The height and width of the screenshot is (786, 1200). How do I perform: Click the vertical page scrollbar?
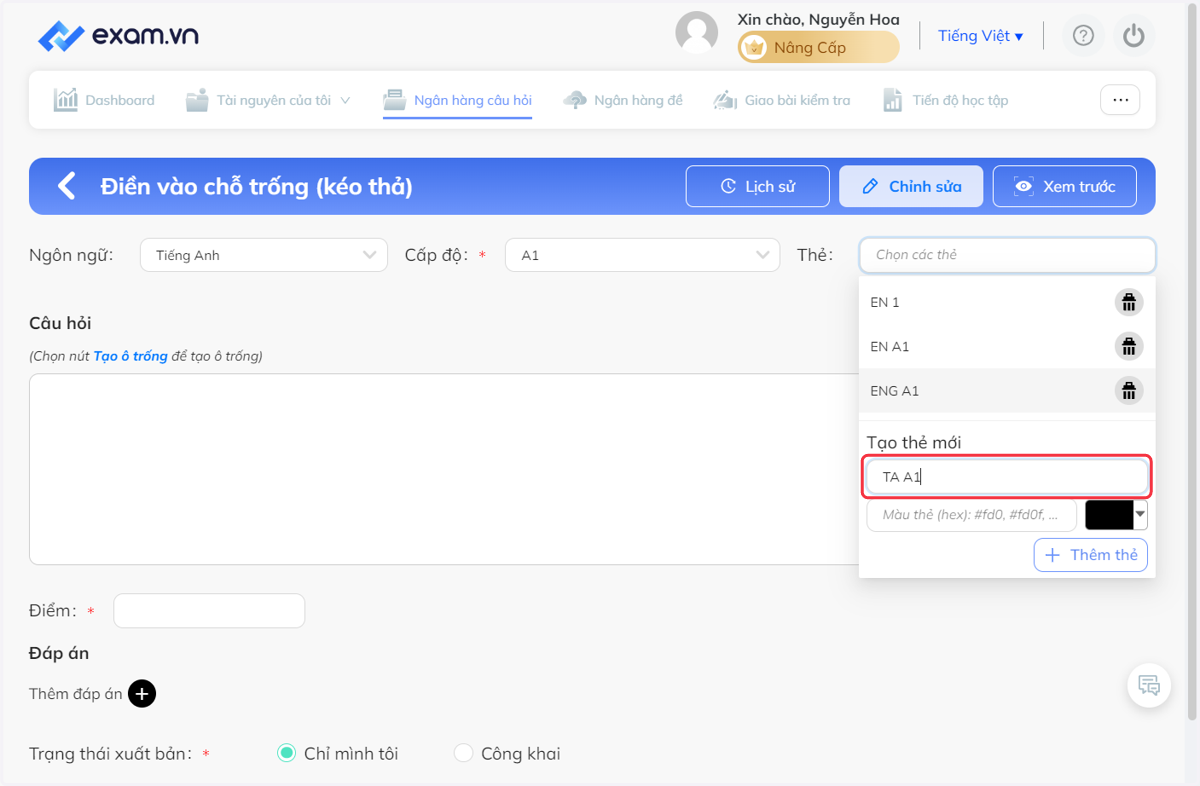(1192, 360)
